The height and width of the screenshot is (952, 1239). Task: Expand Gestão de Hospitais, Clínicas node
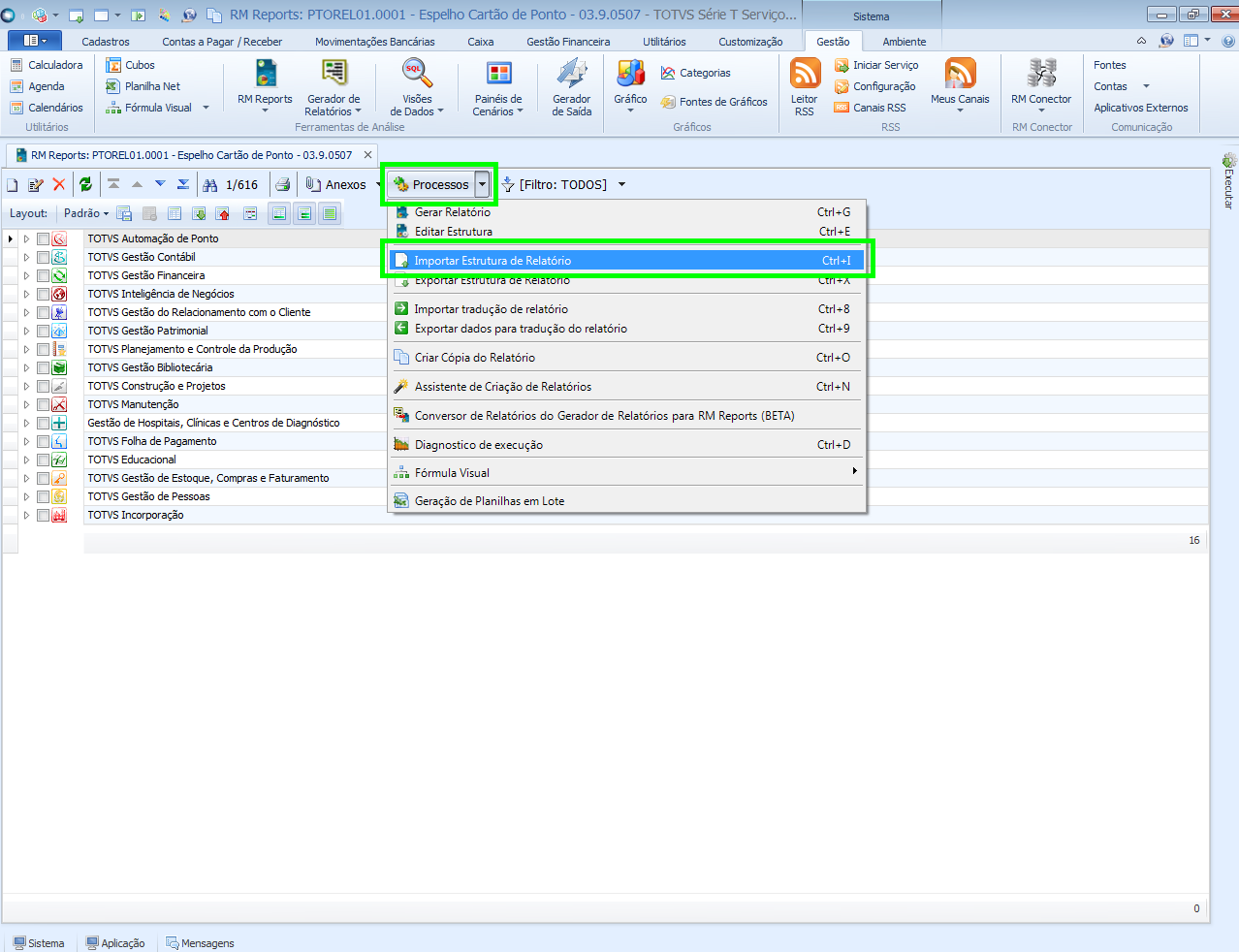click(26, 423)
